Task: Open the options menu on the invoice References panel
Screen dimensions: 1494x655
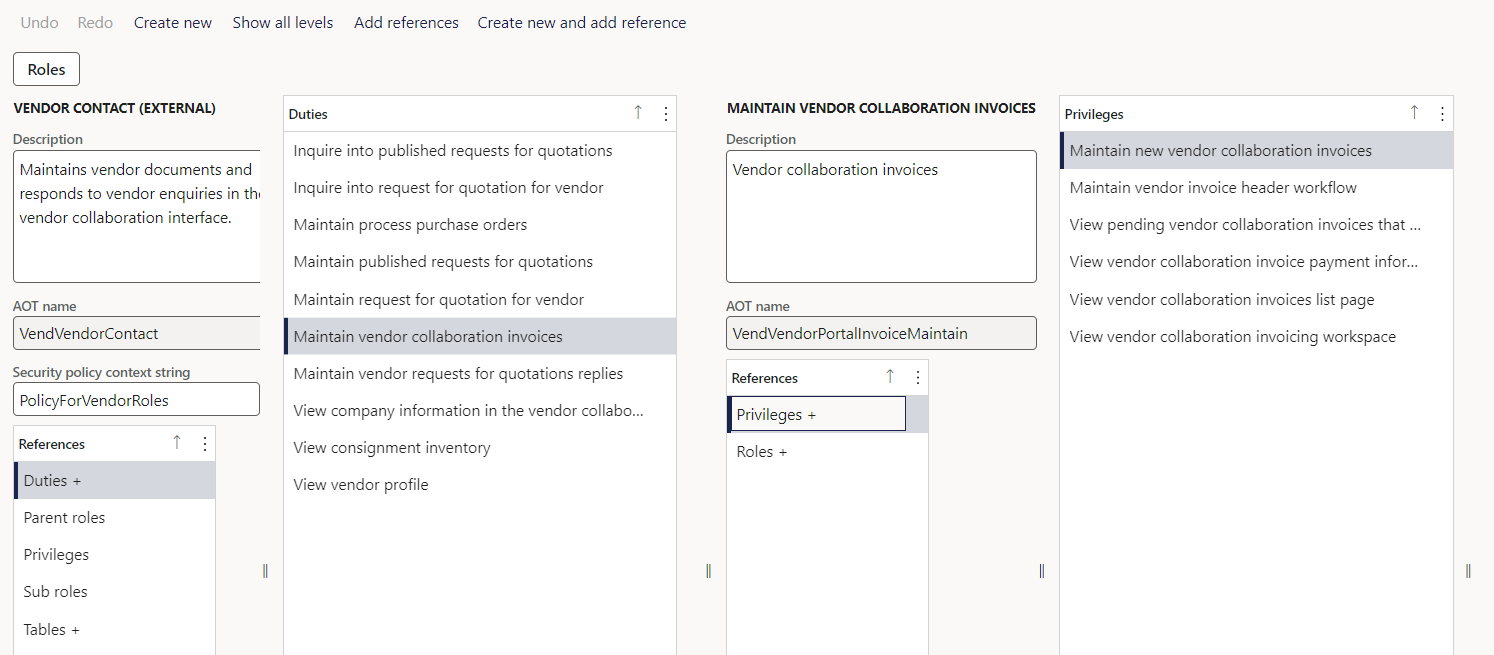Action: coord(917,377)
